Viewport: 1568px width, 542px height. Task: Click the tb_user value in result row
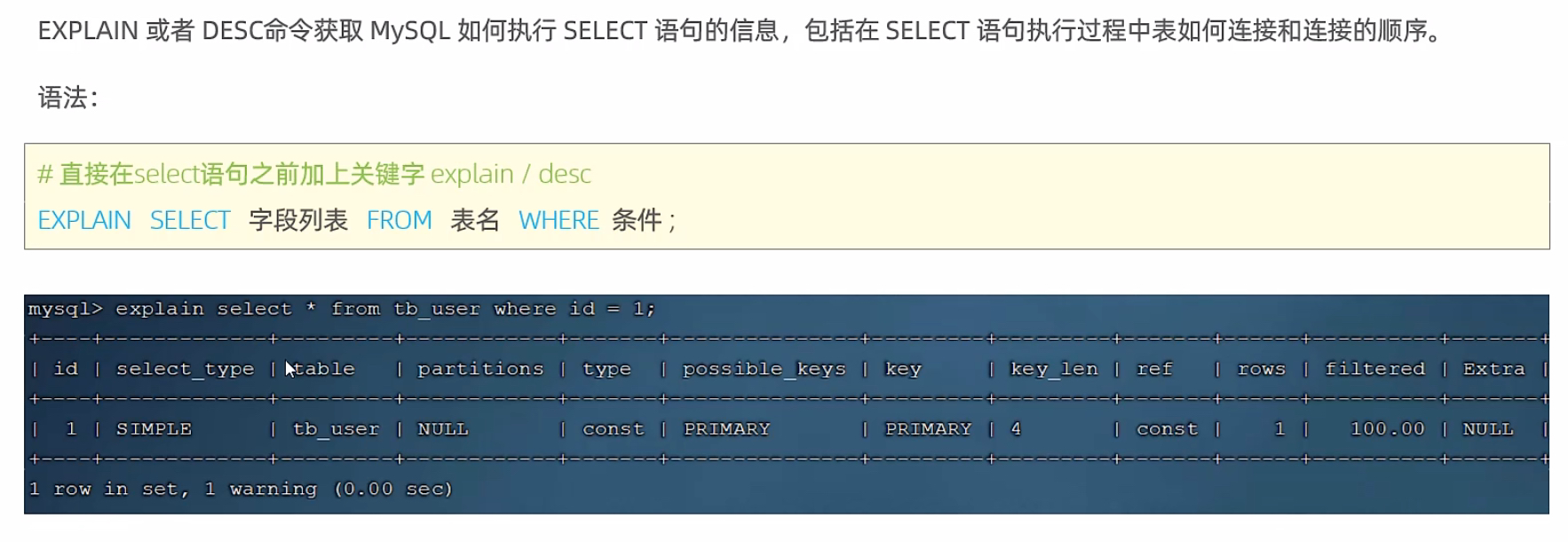point(336,429)
